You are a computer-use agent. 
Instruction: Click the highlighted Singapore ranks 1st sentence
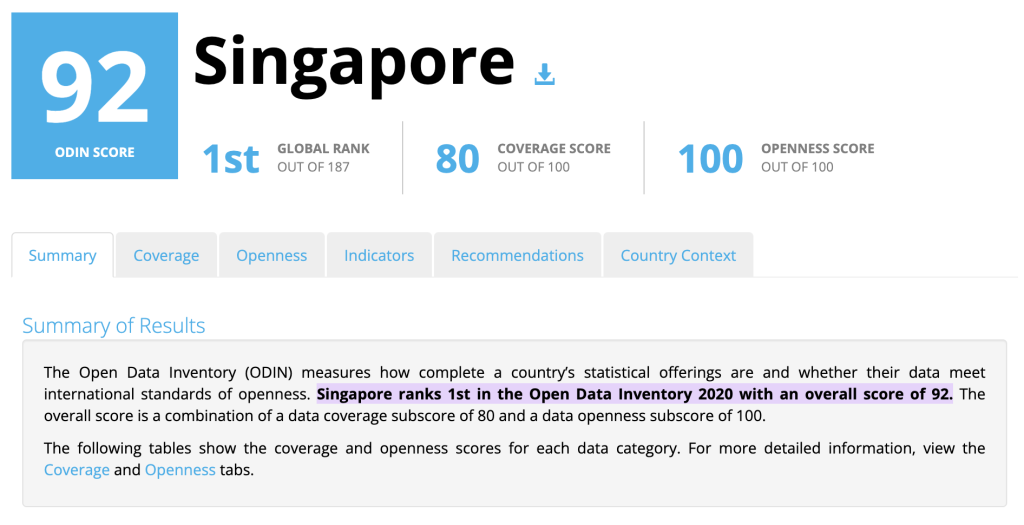tap(635, 394)
